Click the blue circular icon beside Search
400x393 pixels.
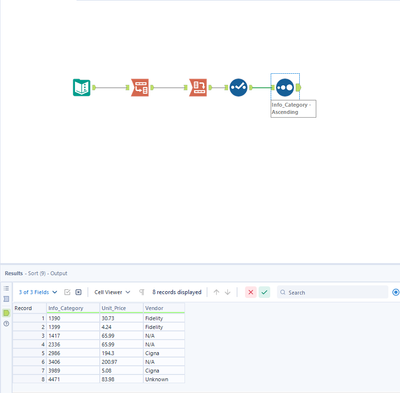396,292
